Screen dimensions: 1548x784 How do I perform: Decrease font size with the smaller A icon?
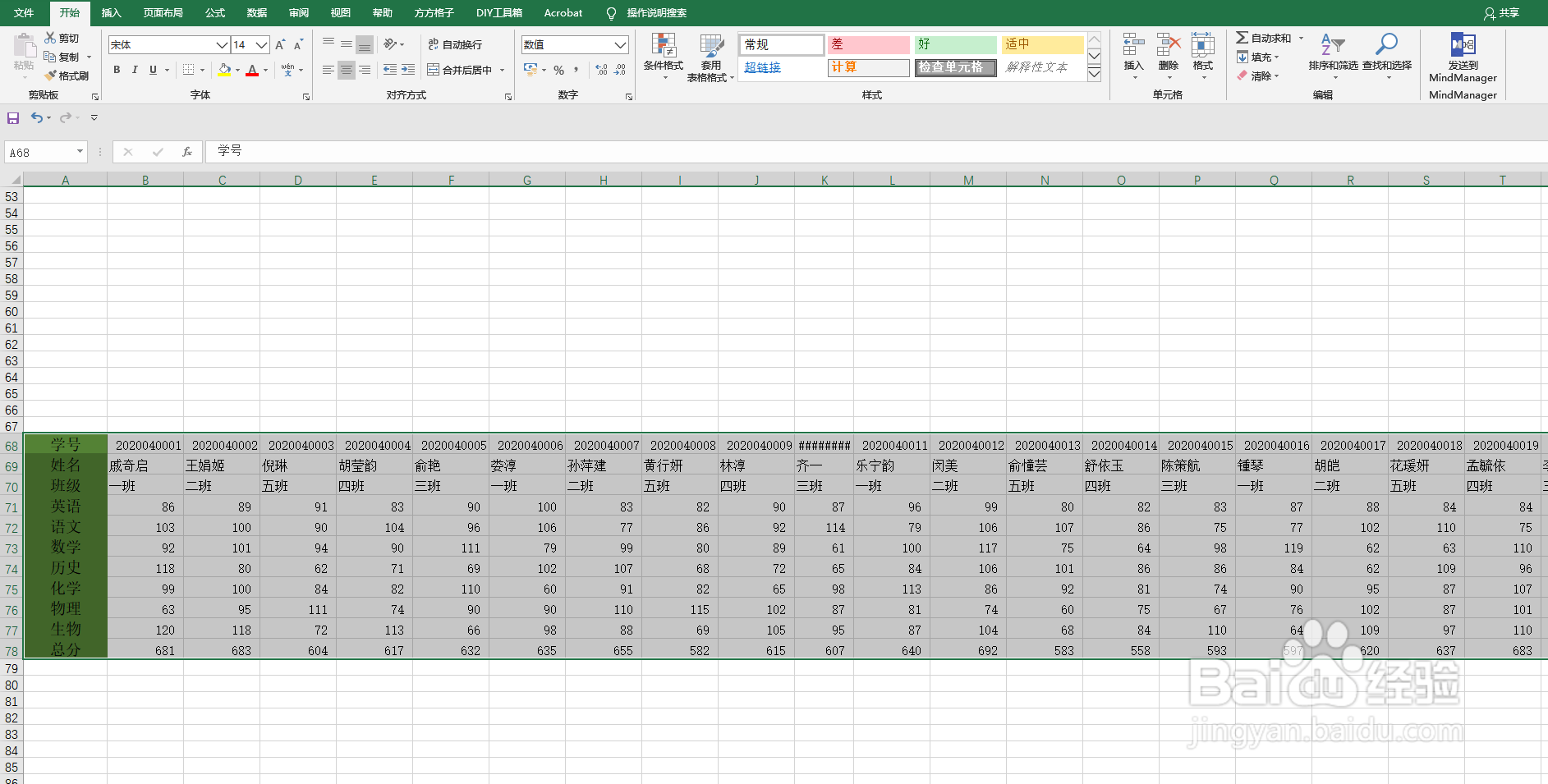coord(299,44)
